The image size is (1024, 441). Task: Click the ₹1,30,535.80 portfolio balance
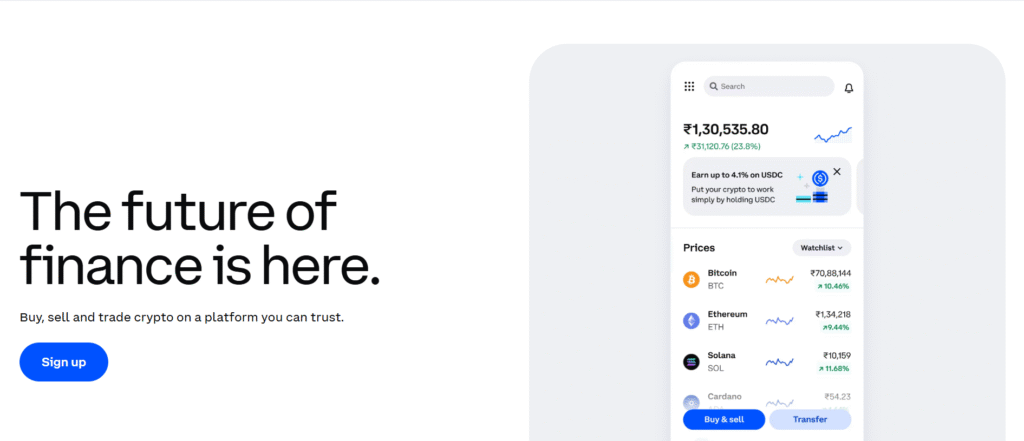tap(726, 129)
